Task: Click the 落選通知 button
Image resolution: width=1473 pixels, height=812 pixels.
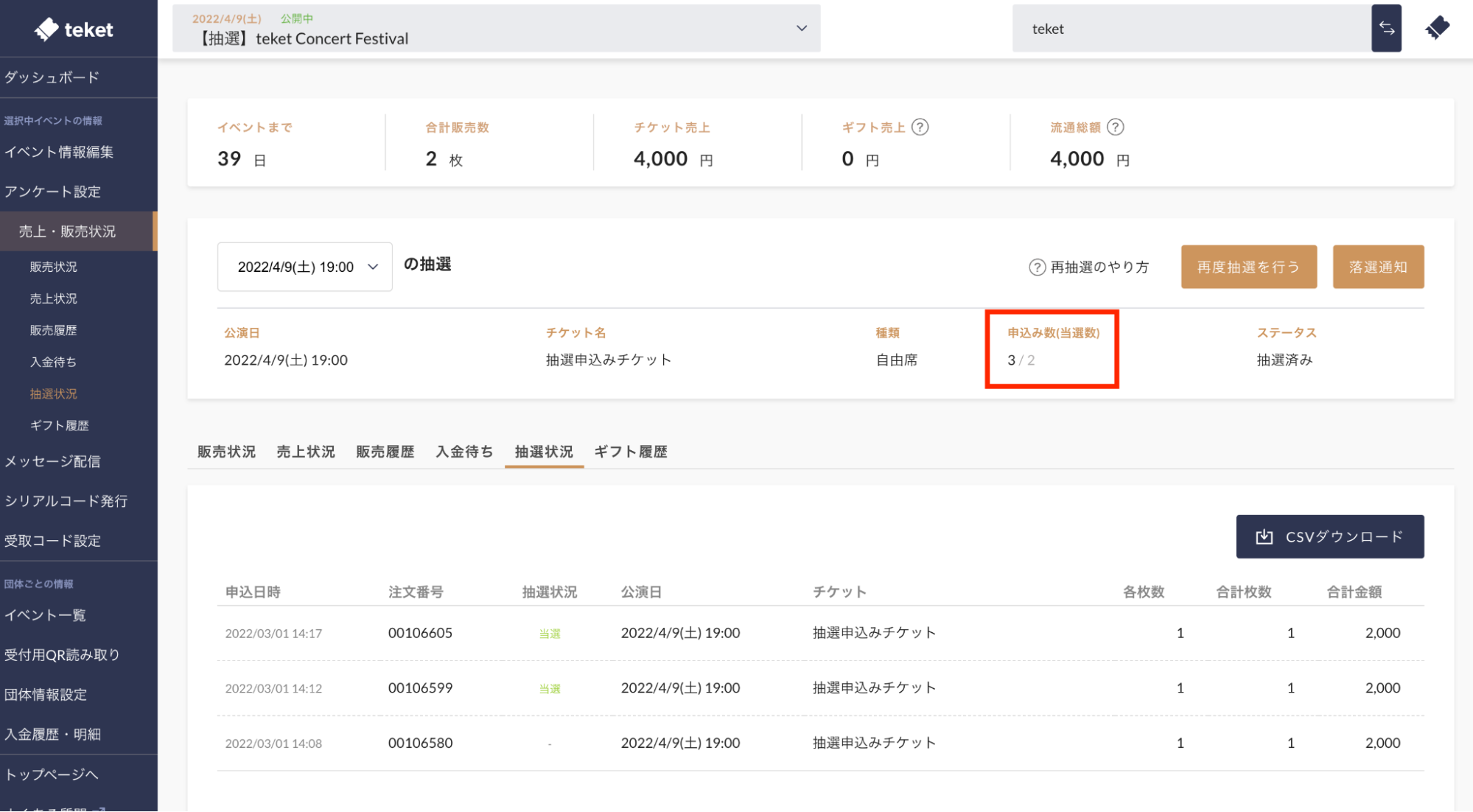Action: (1378, 267)
